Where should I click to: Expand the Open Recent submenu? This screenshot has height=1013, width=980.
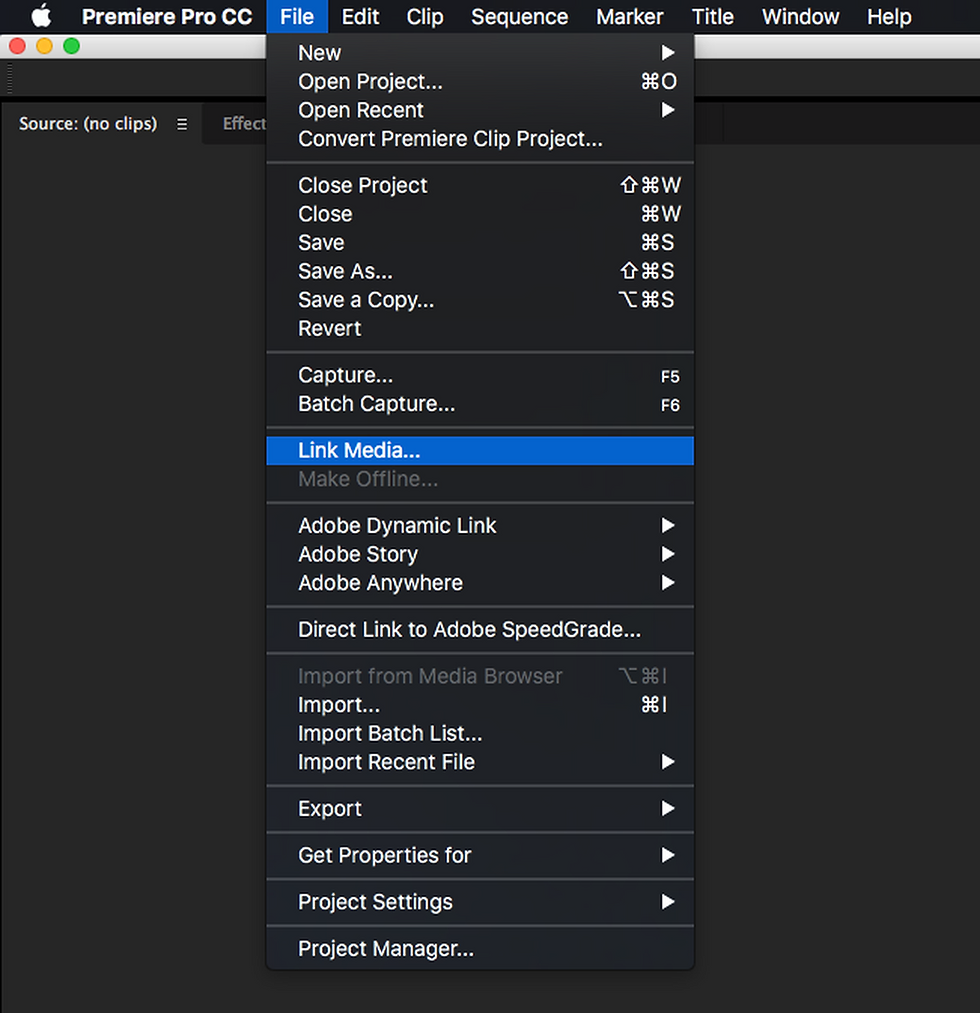(480, 110)
